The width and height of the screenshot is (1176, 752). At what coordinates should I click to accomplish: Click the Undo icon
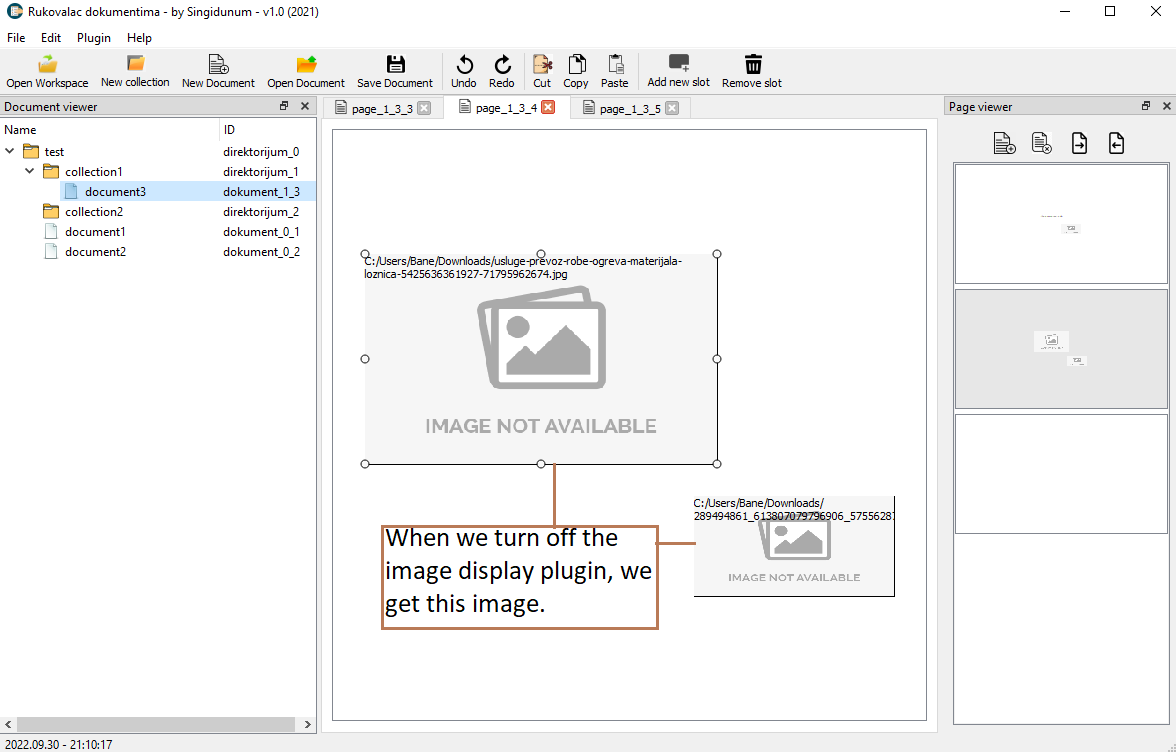(x=463, y=63)
